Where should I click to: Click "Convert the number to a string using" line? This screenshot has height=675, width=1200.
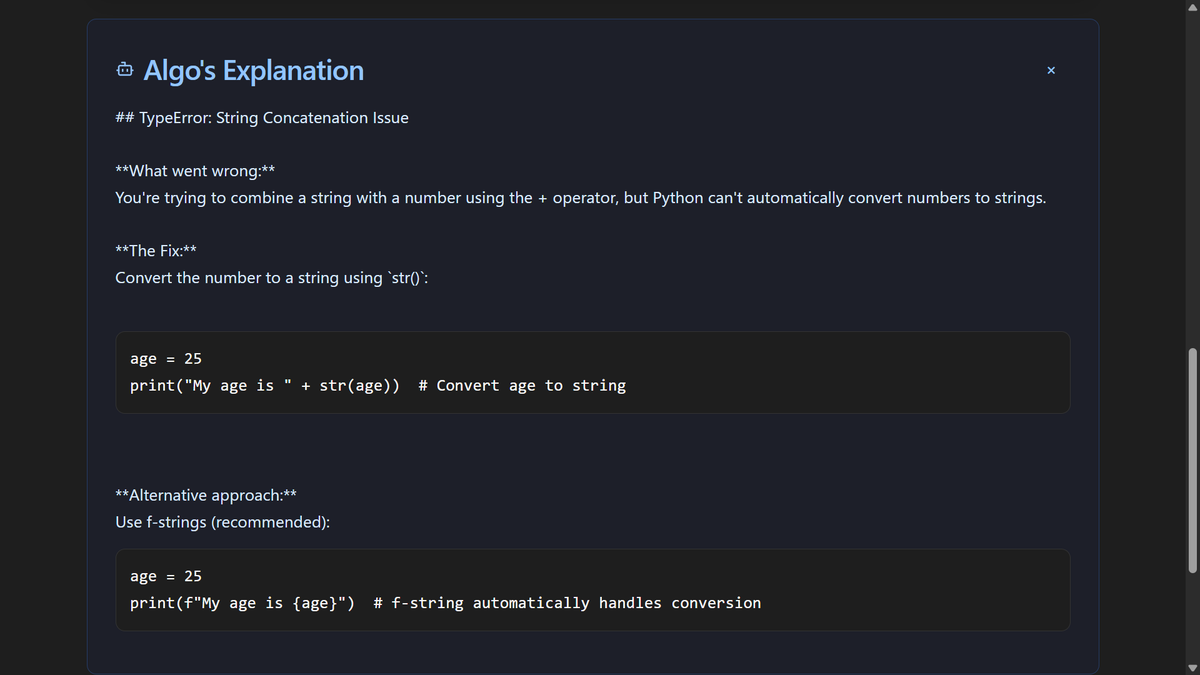(x=272, y=278)
